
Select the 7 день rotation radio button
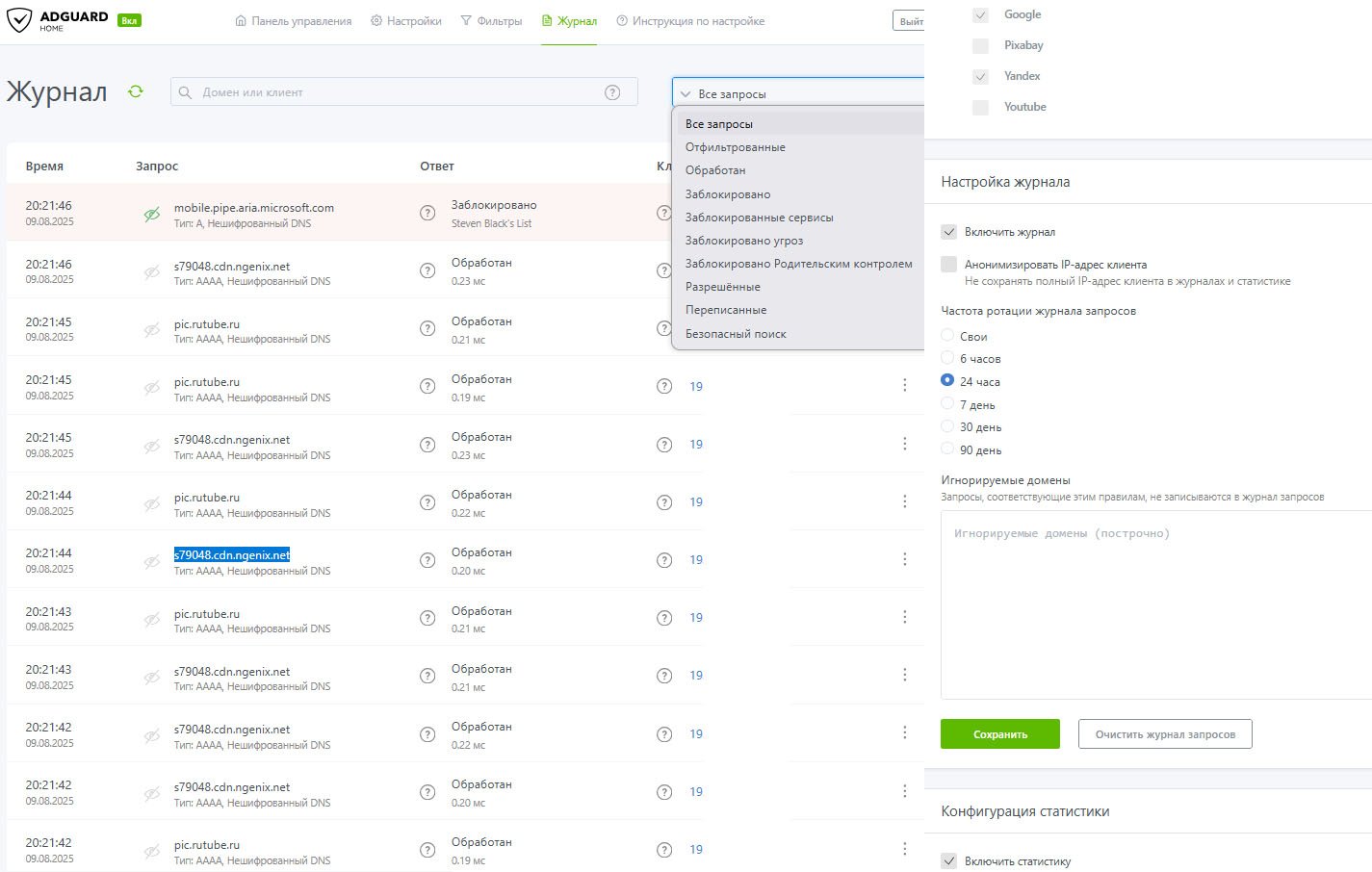pyautogui.click(x=947, y=404)
